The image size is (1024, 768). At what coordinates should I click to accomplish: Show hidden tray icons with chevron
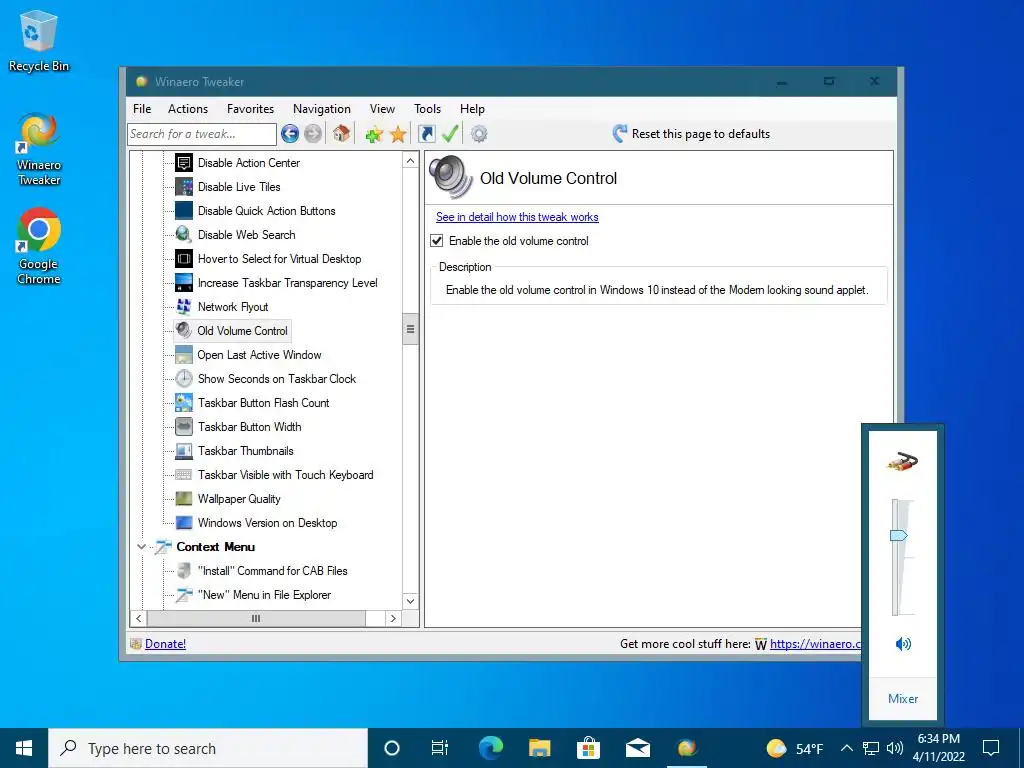pos(846,748)
